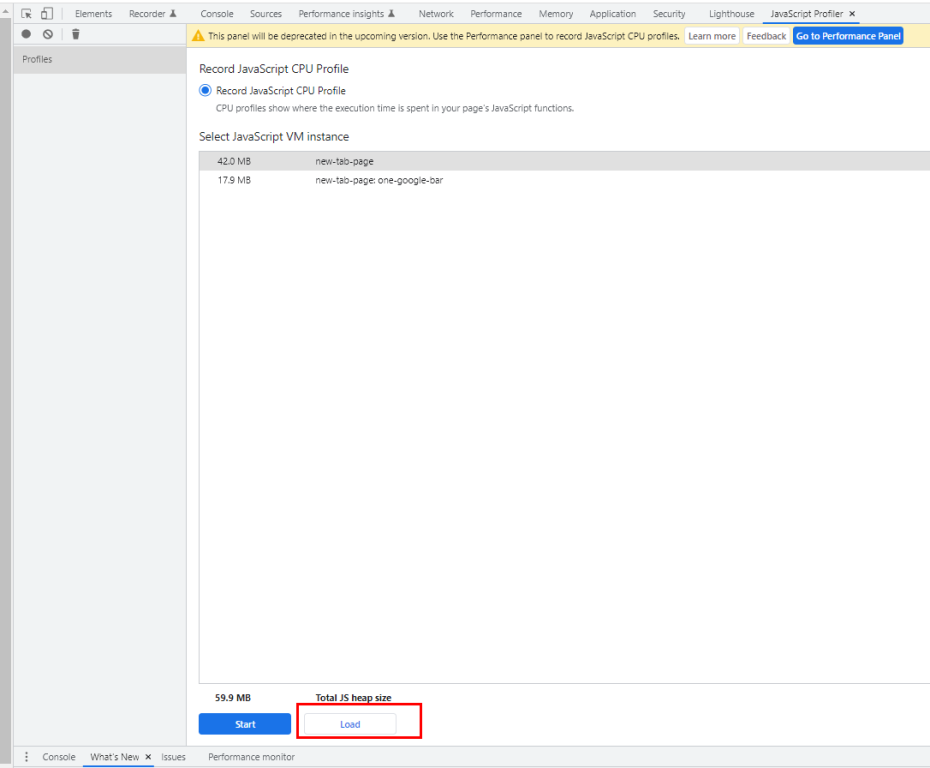Delete profiles using the trash icon
The height and width of the screenshot is (768, 930).
tap(75, 33)
